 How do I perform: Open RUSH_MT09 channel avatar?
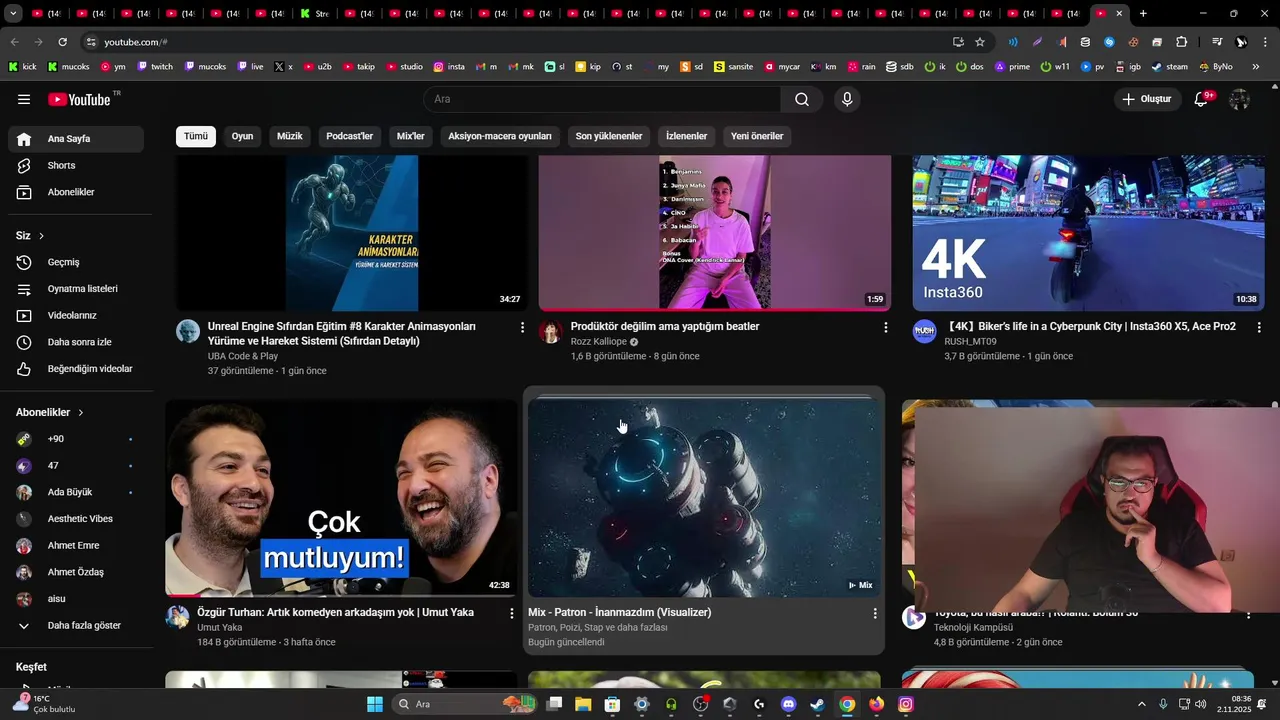coord(924,332)
